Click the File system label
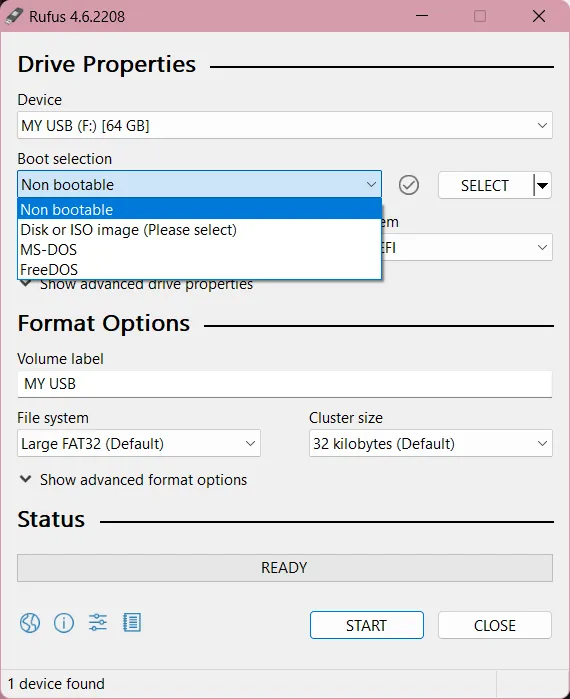The height and width of the screenshot is (699, 570). point(53,418)
